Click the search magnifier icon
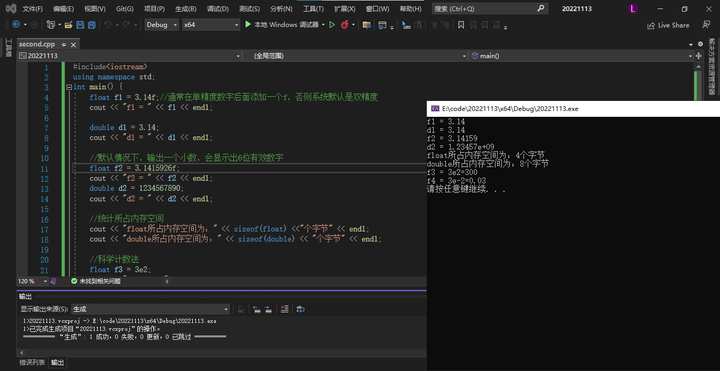The height and width of the screenshot is (371, 720). tap(541, 8)
